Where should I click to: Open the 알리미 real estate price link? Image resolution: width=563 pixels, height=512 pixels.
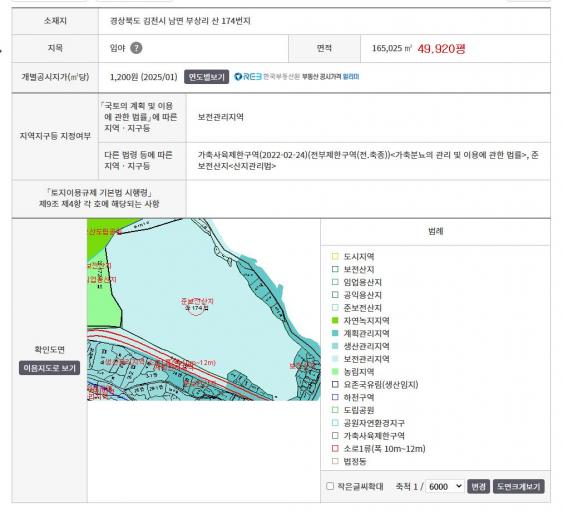pos(351,76)
